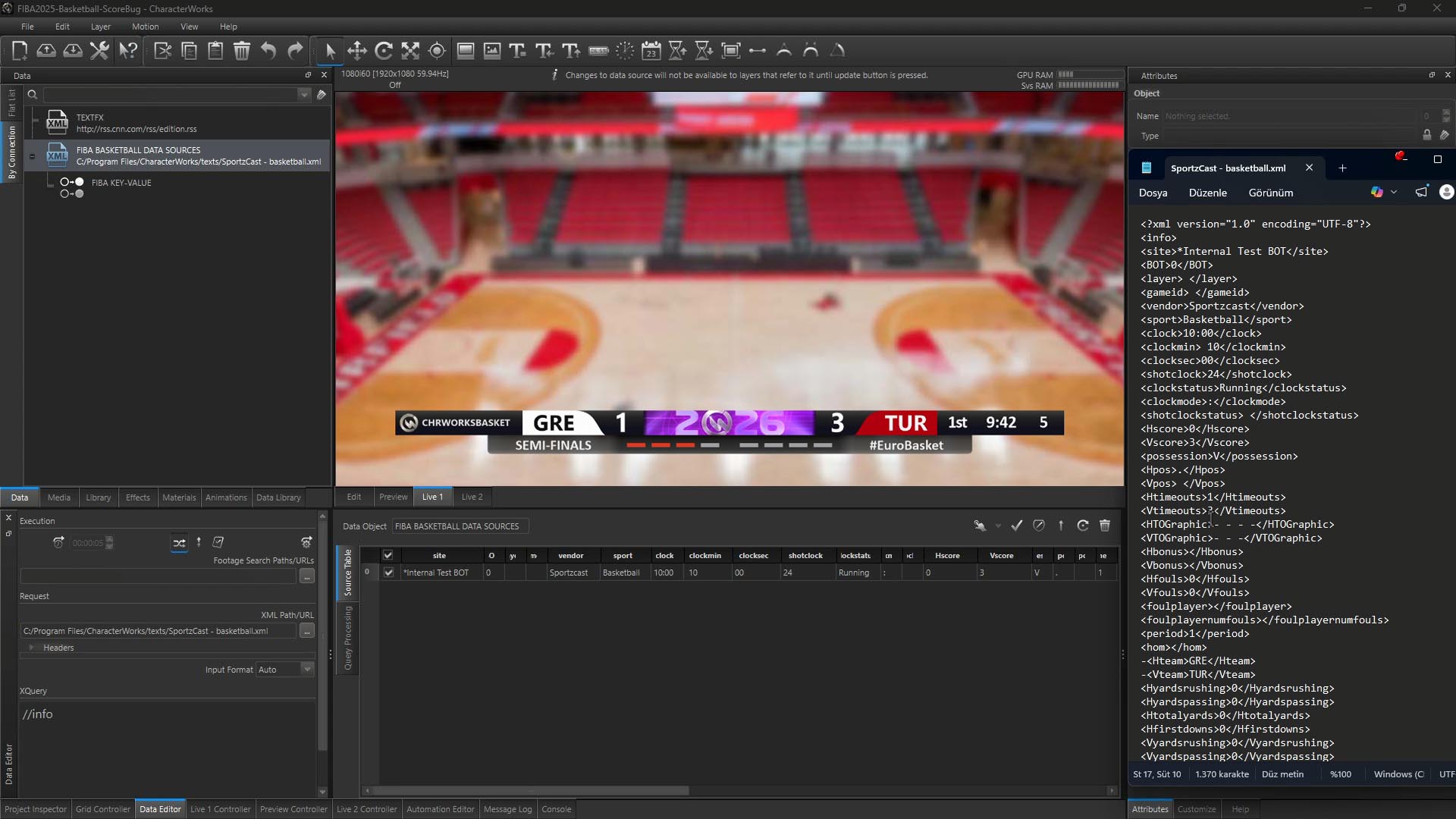Click the trash Delete icon in toolbar
This screenshot has width=1456, height=819.
click(x=242, y=51)
